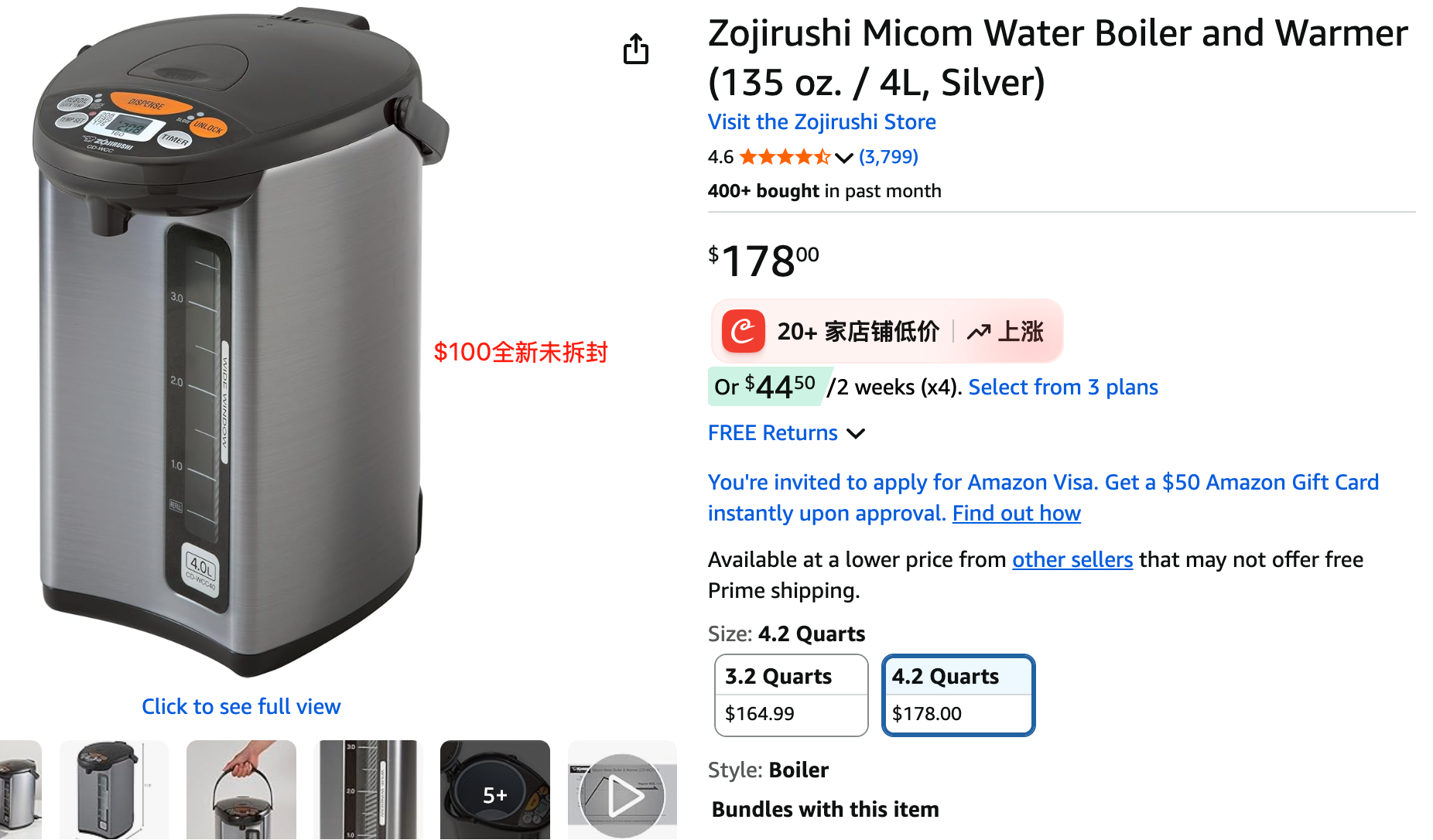This screenshot has width=1433, height=840.
Task: Open the 5+ more images thumbnail
Action: [x=494, y=792]
